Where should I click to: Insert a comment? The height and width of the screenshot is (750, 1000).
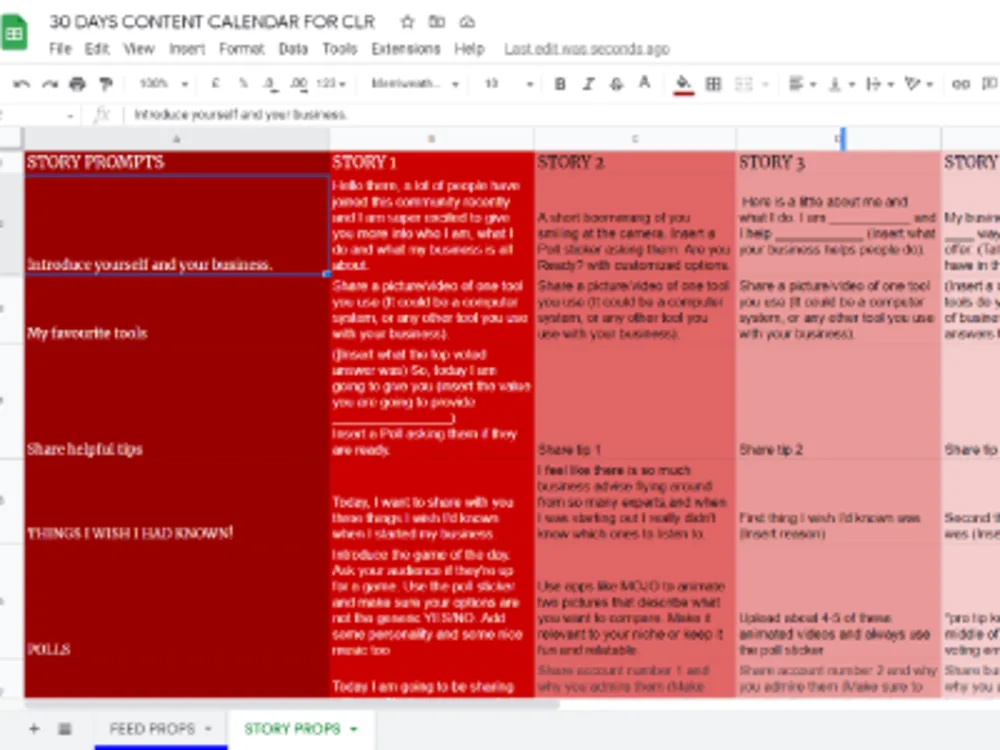coord(990,84)
